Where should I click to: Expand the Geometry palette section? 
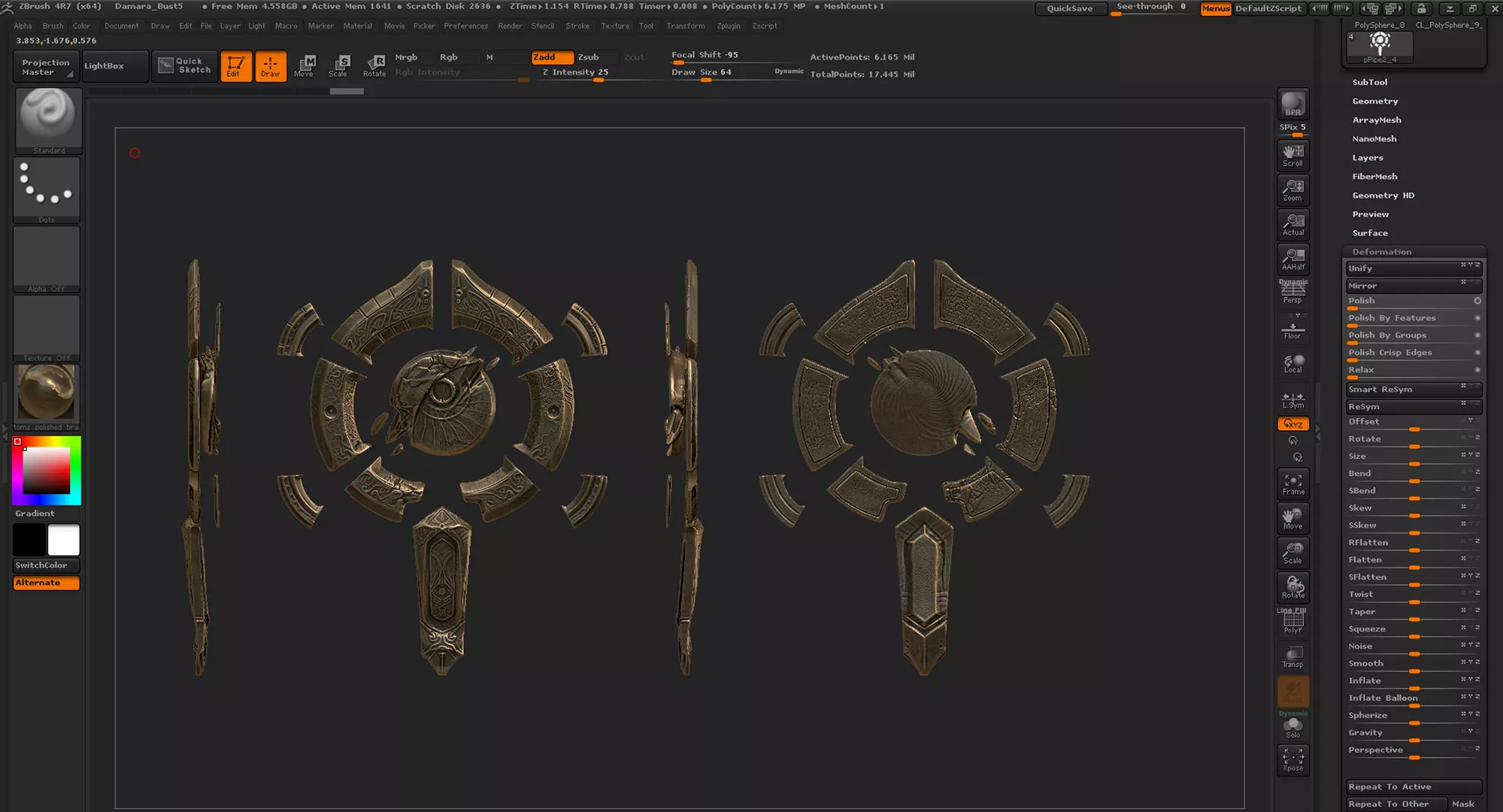(1374, 101)
